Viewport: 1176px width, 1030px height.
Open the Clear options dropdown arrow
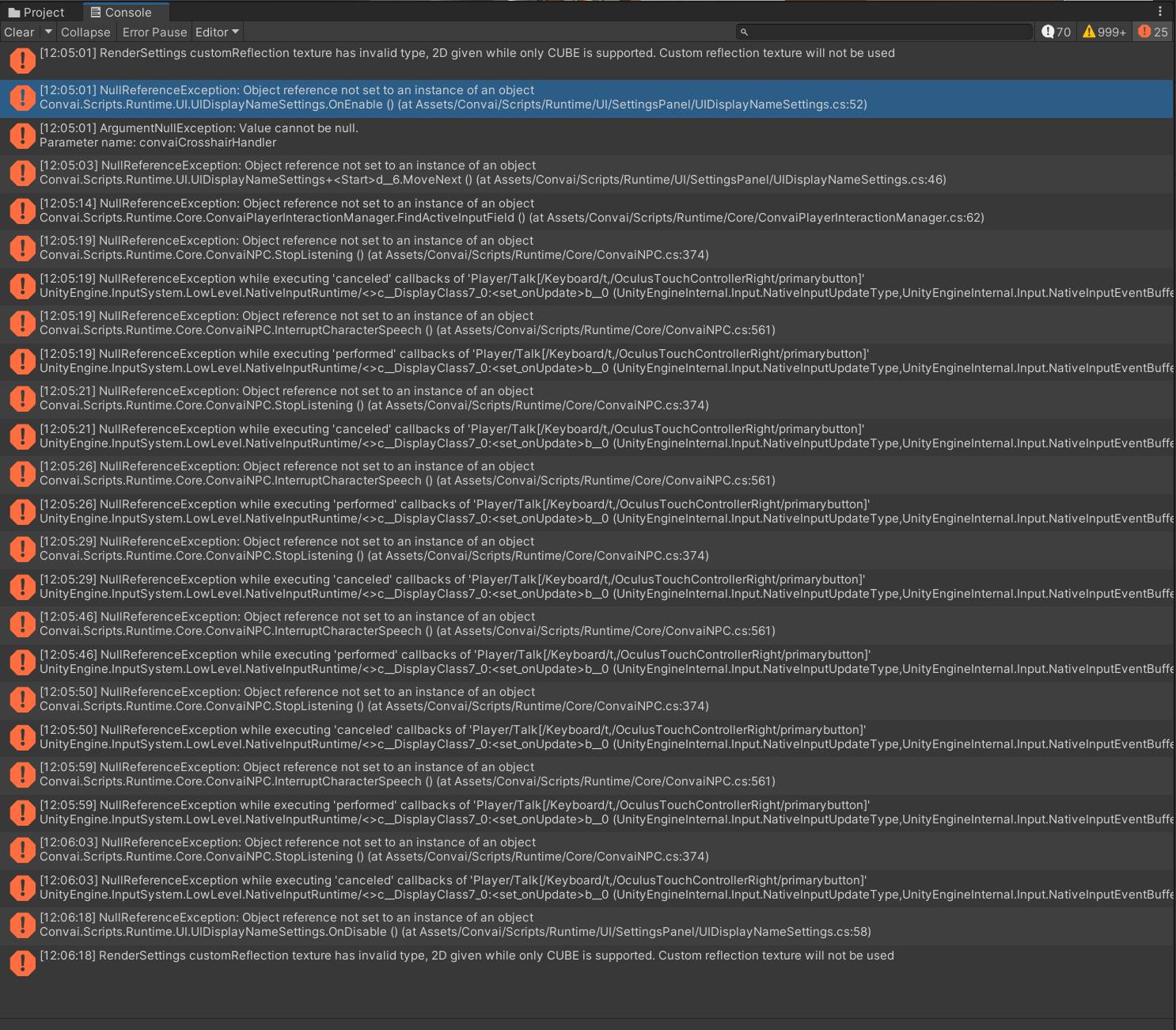point(48,32)
